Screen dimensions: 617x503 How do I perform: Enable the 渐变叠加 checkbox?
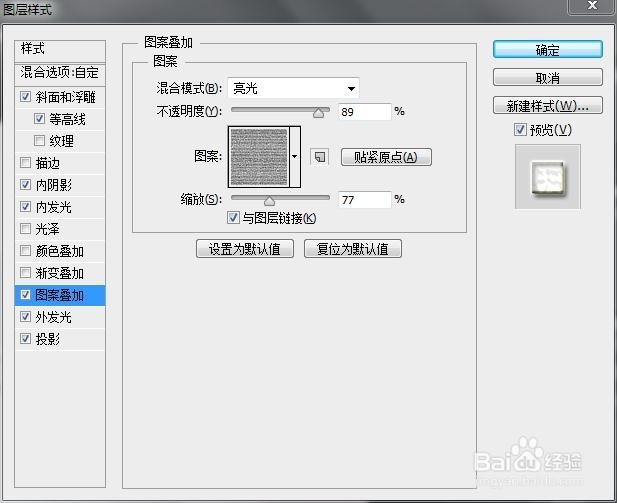coord(26,273)
